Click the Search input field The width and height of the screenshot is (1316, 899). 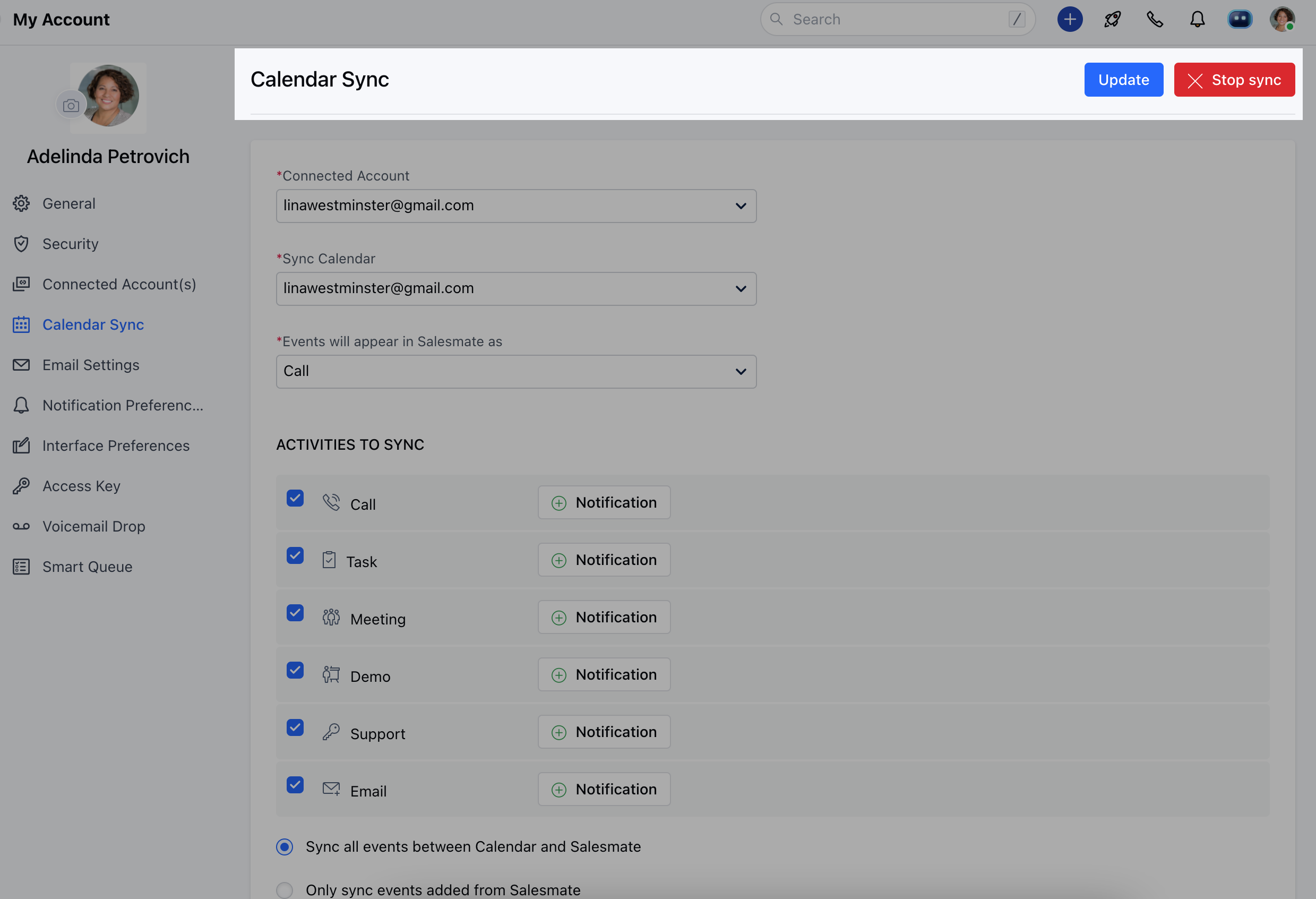coord(897,19)
